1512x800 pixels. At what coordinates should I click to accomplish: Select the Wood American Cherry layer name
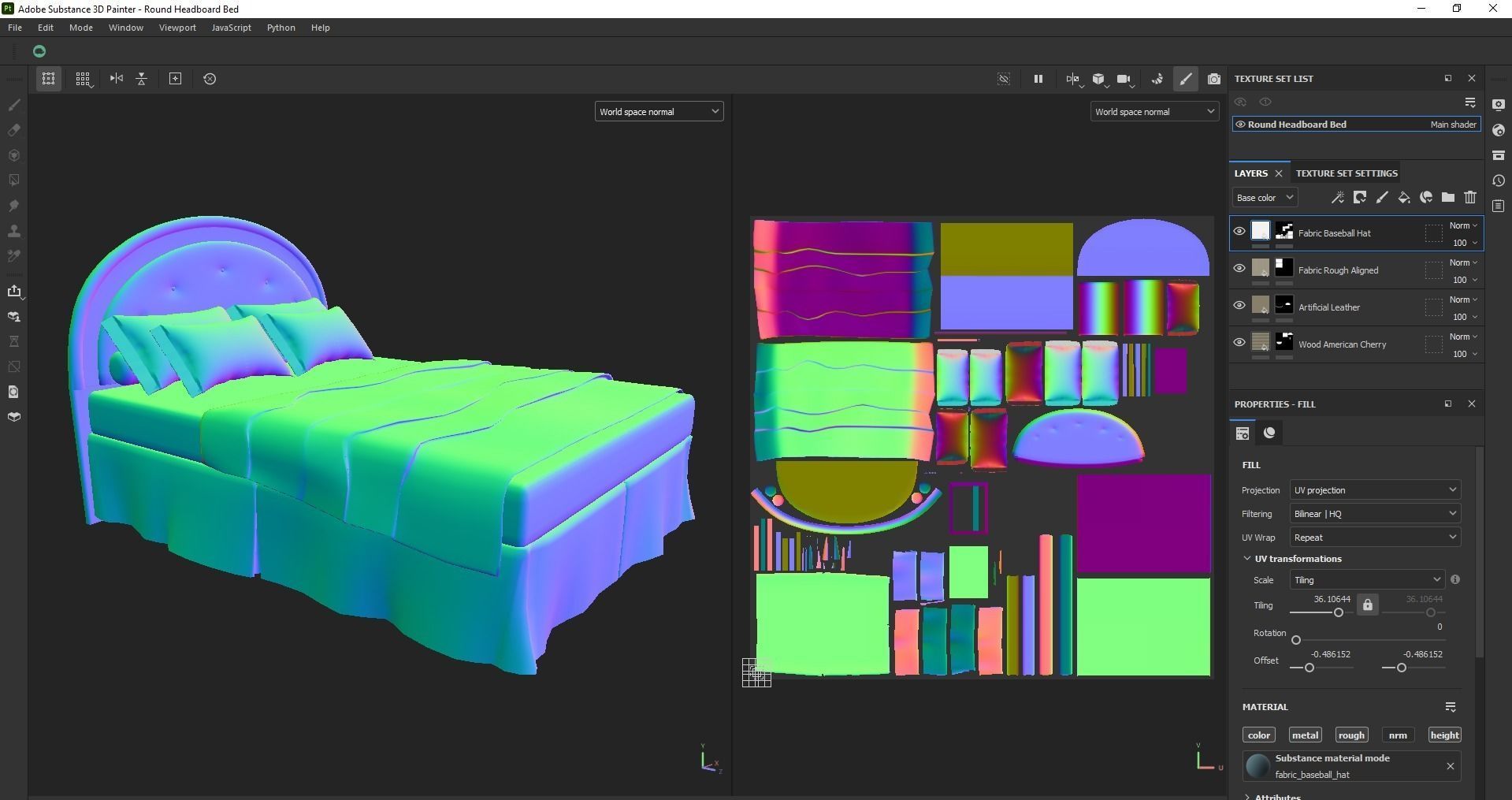tap(1343, 344)
